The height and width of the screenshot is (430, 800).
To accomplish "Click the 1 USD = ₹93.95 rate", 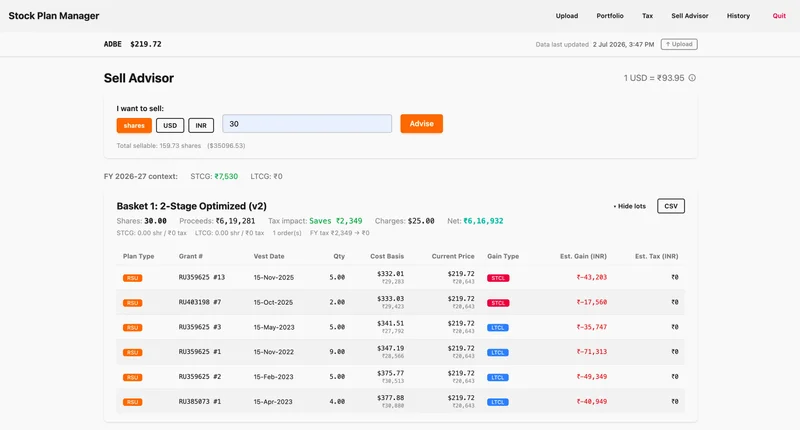I will [654, 78].
